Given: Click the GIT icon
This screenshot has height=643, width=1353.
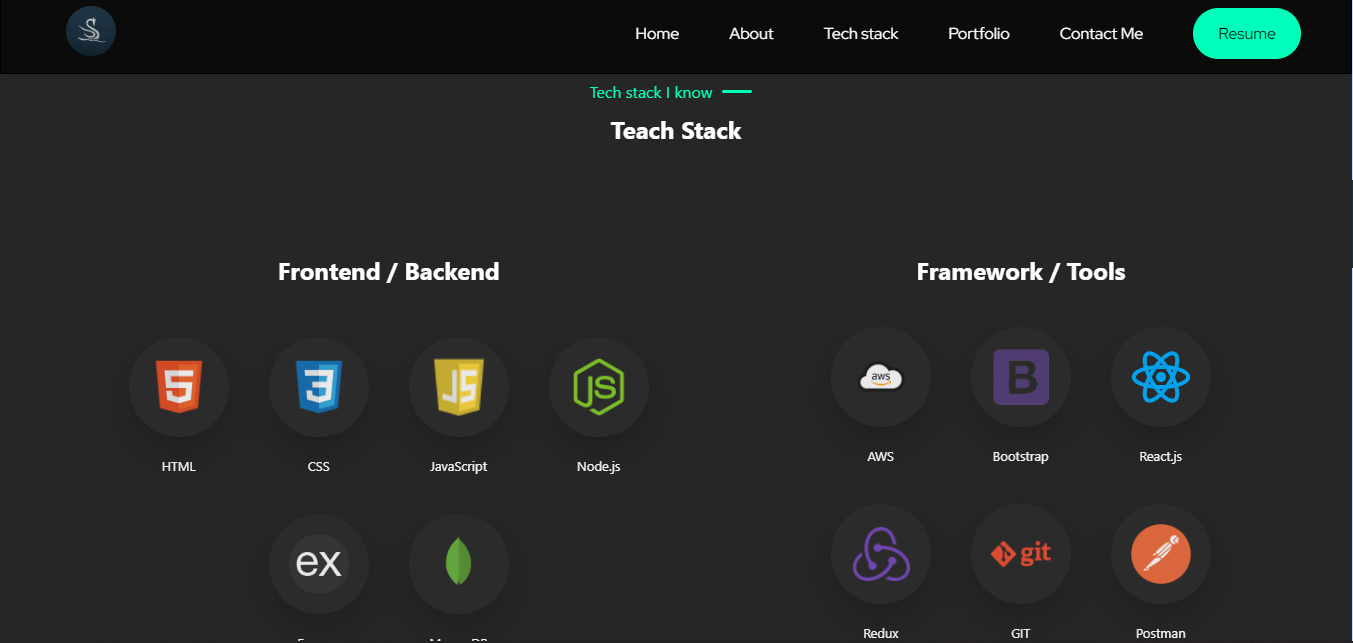Looking at the screenshot, I should coord(1021,555).
